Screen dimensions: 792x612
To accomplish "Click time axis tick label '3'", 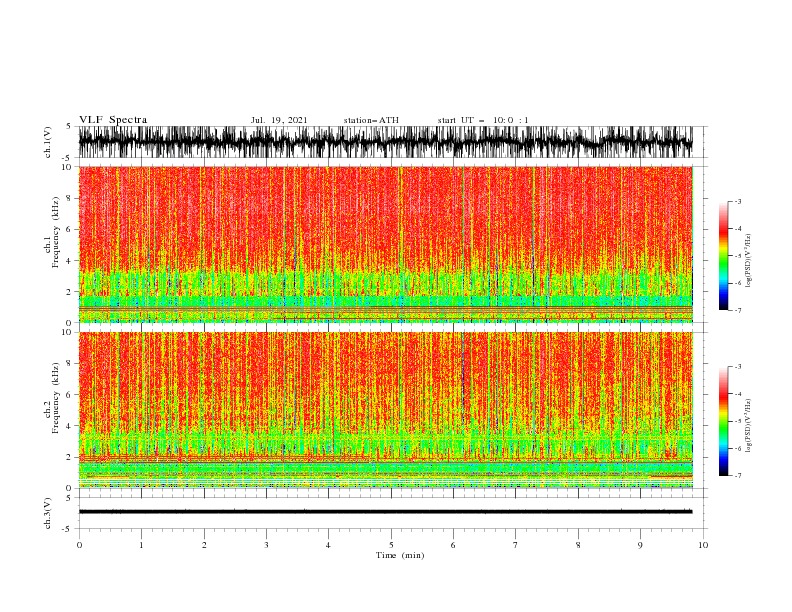I will 266,545.
